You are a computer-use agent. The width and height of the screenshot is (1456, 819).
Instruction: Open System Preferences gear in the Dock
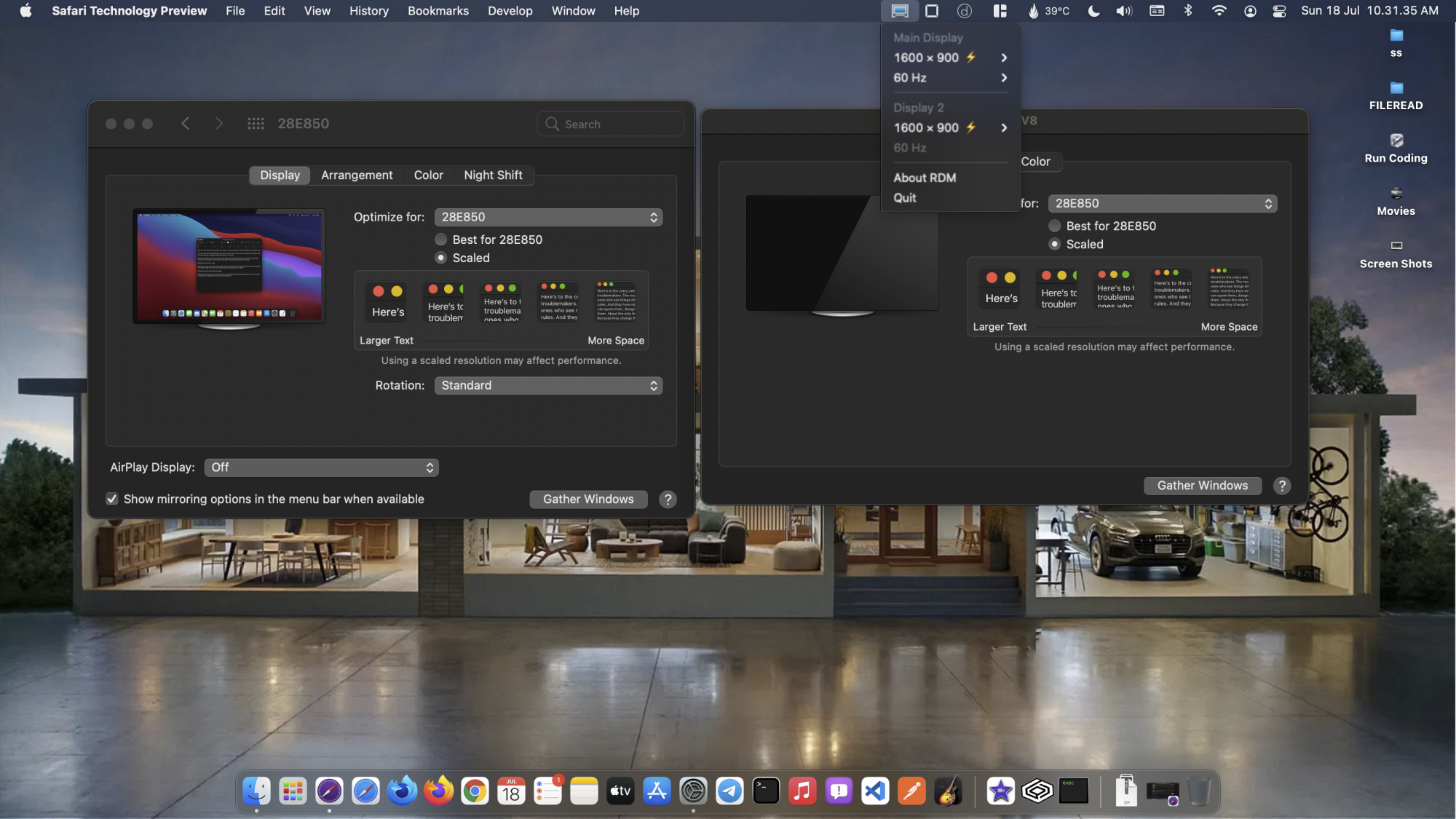pyautogui.click(x=693, y=791)
